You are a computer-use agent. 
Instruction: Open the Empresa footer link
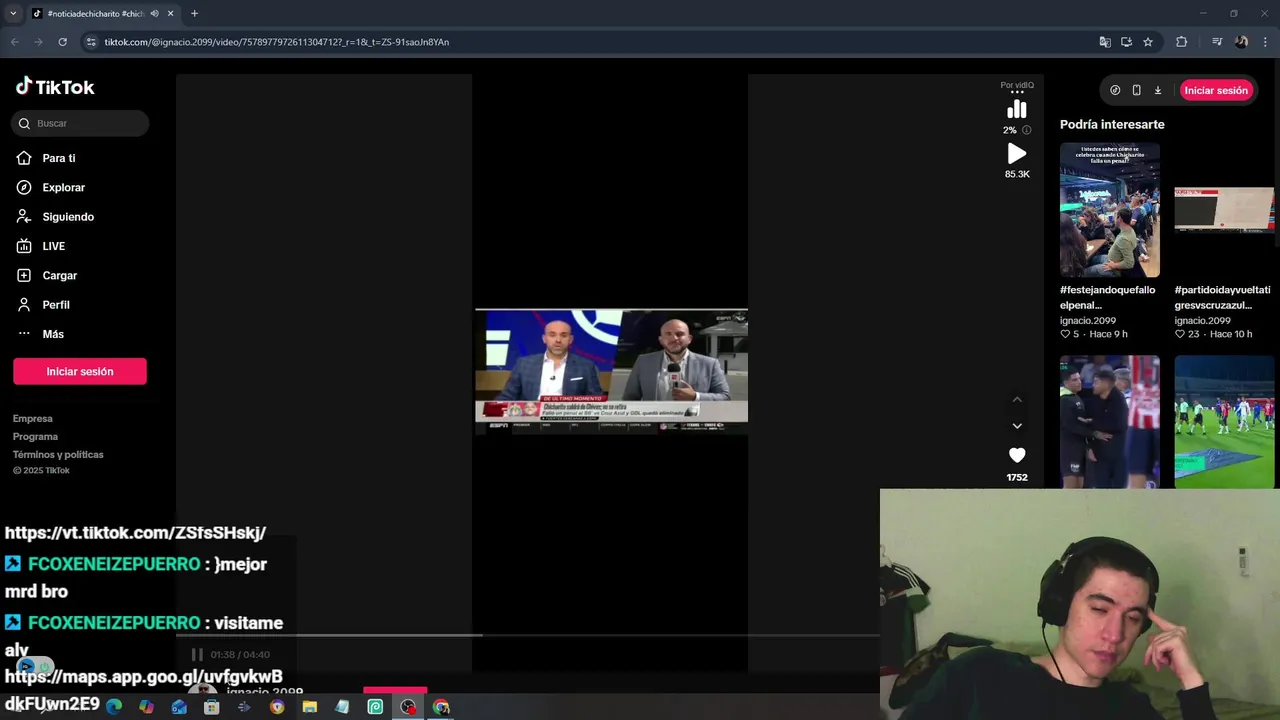coord(33,419)
